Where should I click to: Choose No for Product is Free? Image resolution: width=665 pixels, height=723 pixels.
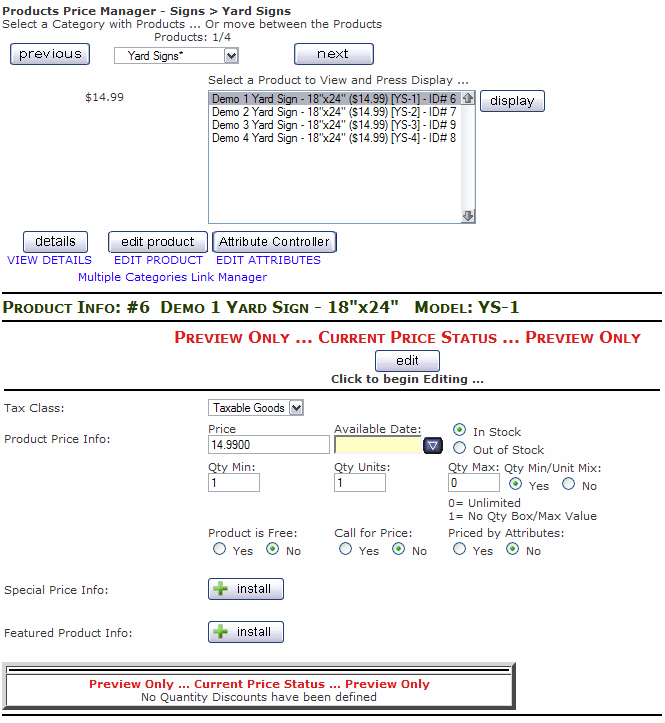click(273, 549)
